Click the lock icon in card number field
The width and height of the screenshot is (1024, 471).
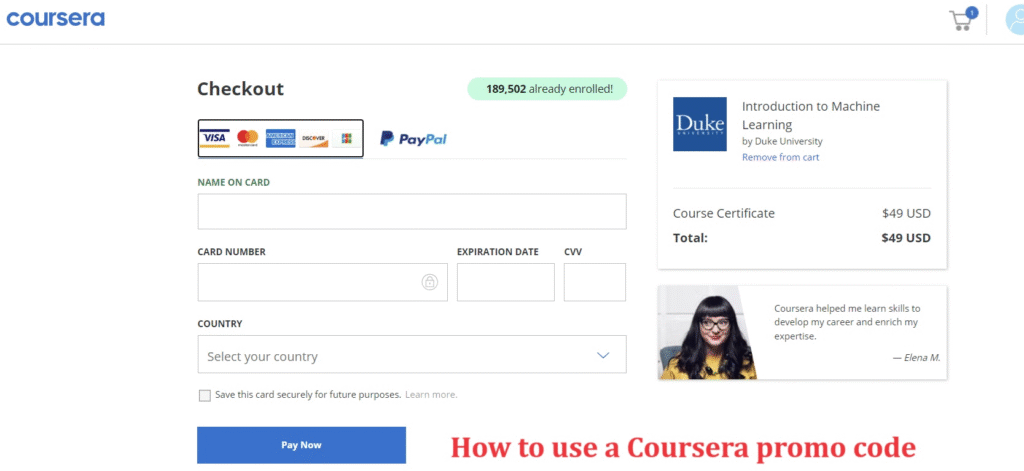(x=429, y=282)
